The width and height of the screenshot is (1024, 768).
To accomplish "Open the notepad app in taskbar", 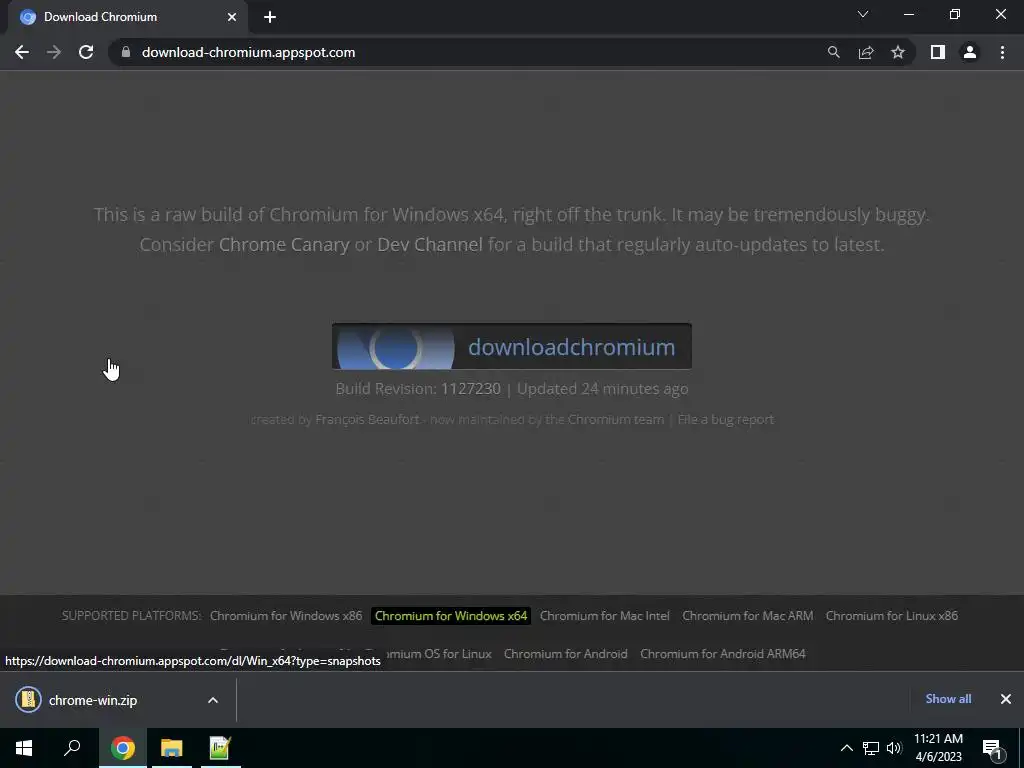I will click(219, 748).
